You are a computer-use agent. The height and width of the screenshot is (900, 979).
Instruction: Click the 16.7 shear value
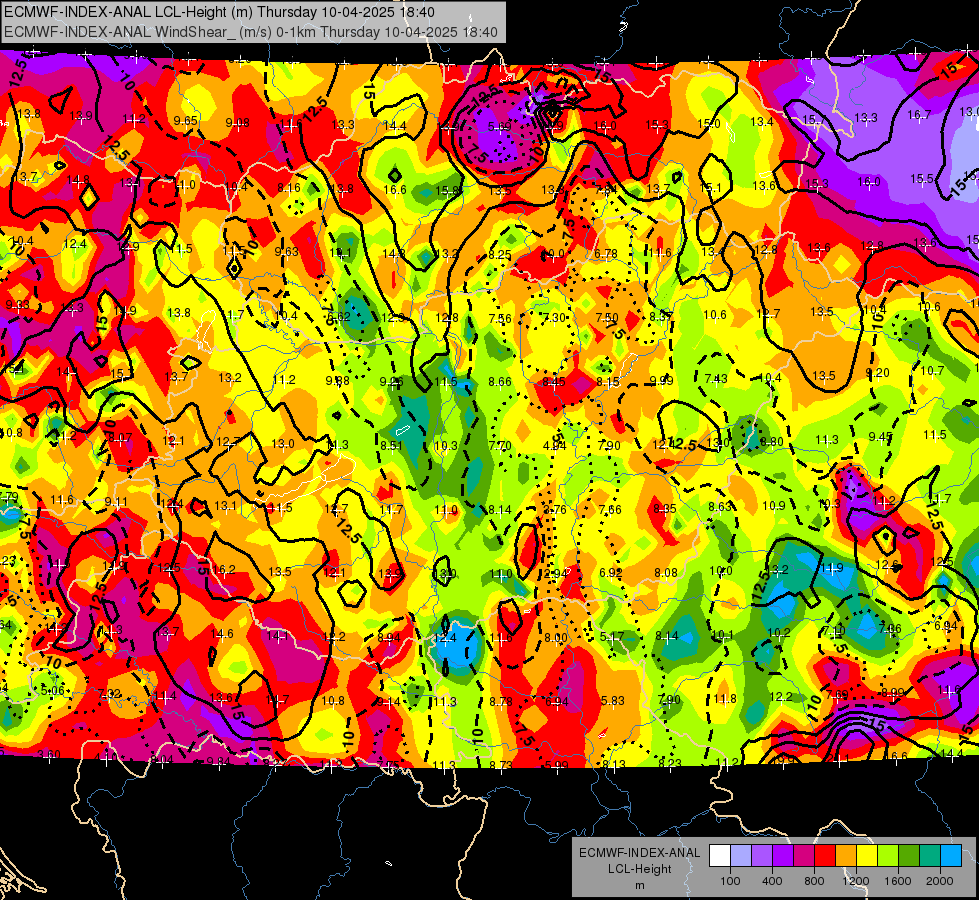tap(919, 114)
